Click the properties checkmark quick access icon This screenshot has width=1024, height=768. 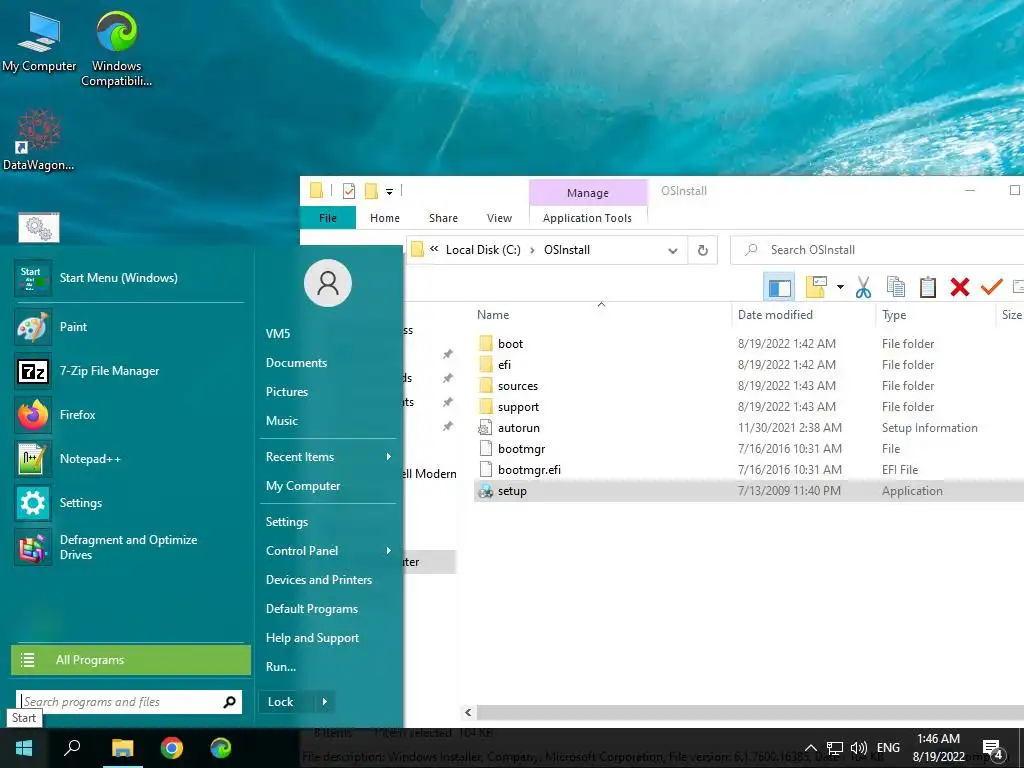pyautogui.click(x=349, y=191)
